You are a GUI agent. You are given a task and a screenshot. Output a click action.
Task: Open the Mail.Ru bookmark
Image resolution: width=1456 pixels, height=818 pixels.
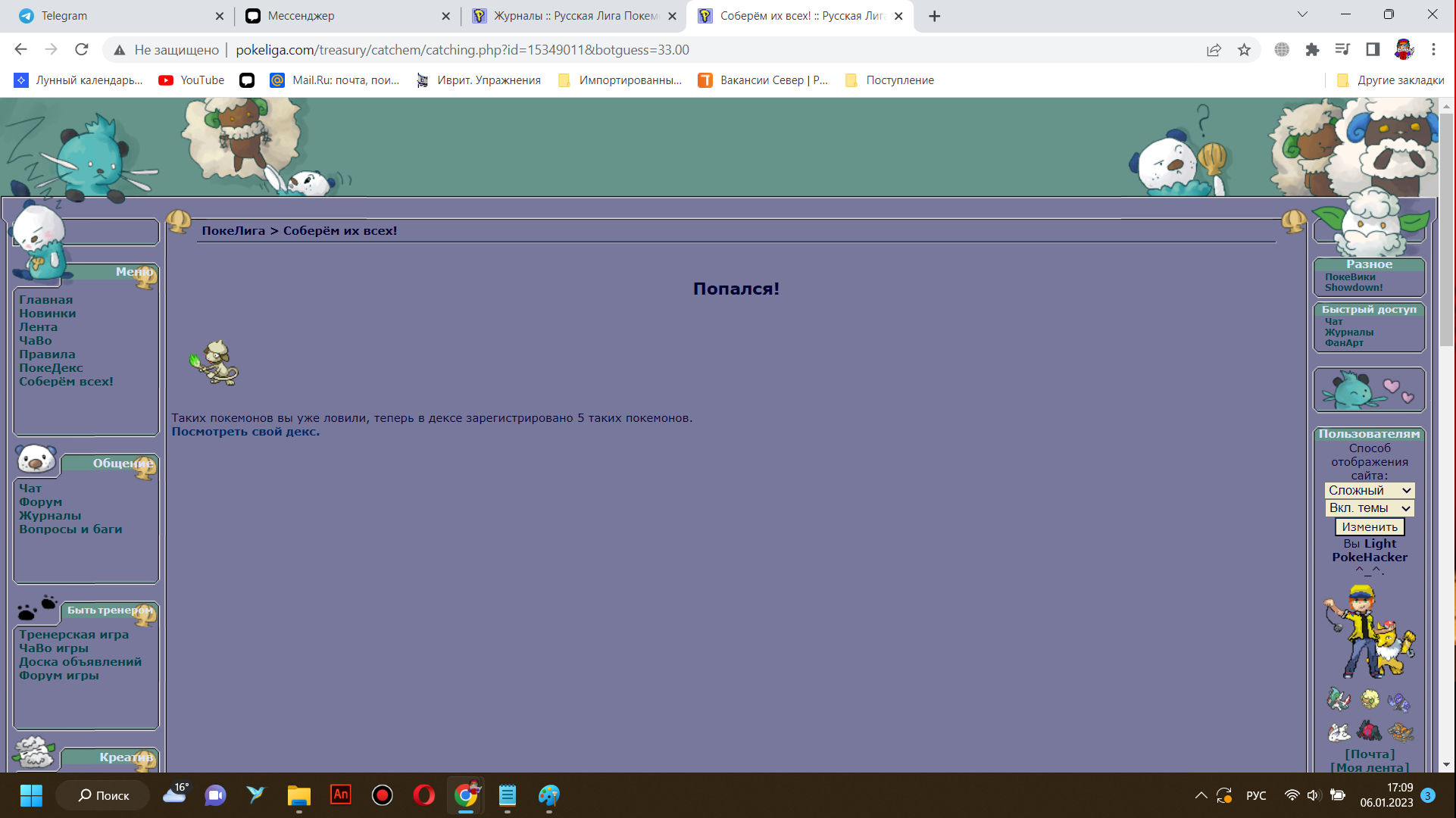tap(335, 80)
